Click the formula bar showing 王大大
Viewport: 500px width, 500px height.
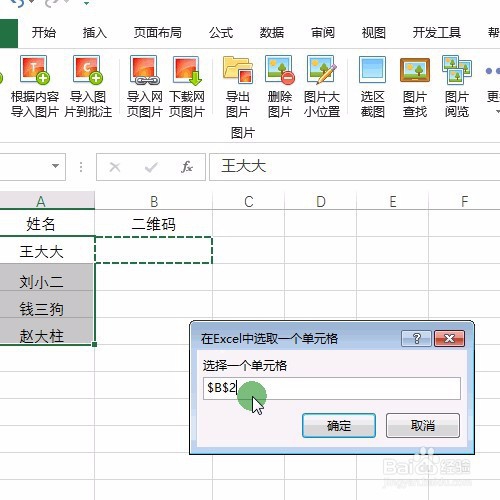click(354, 167)
